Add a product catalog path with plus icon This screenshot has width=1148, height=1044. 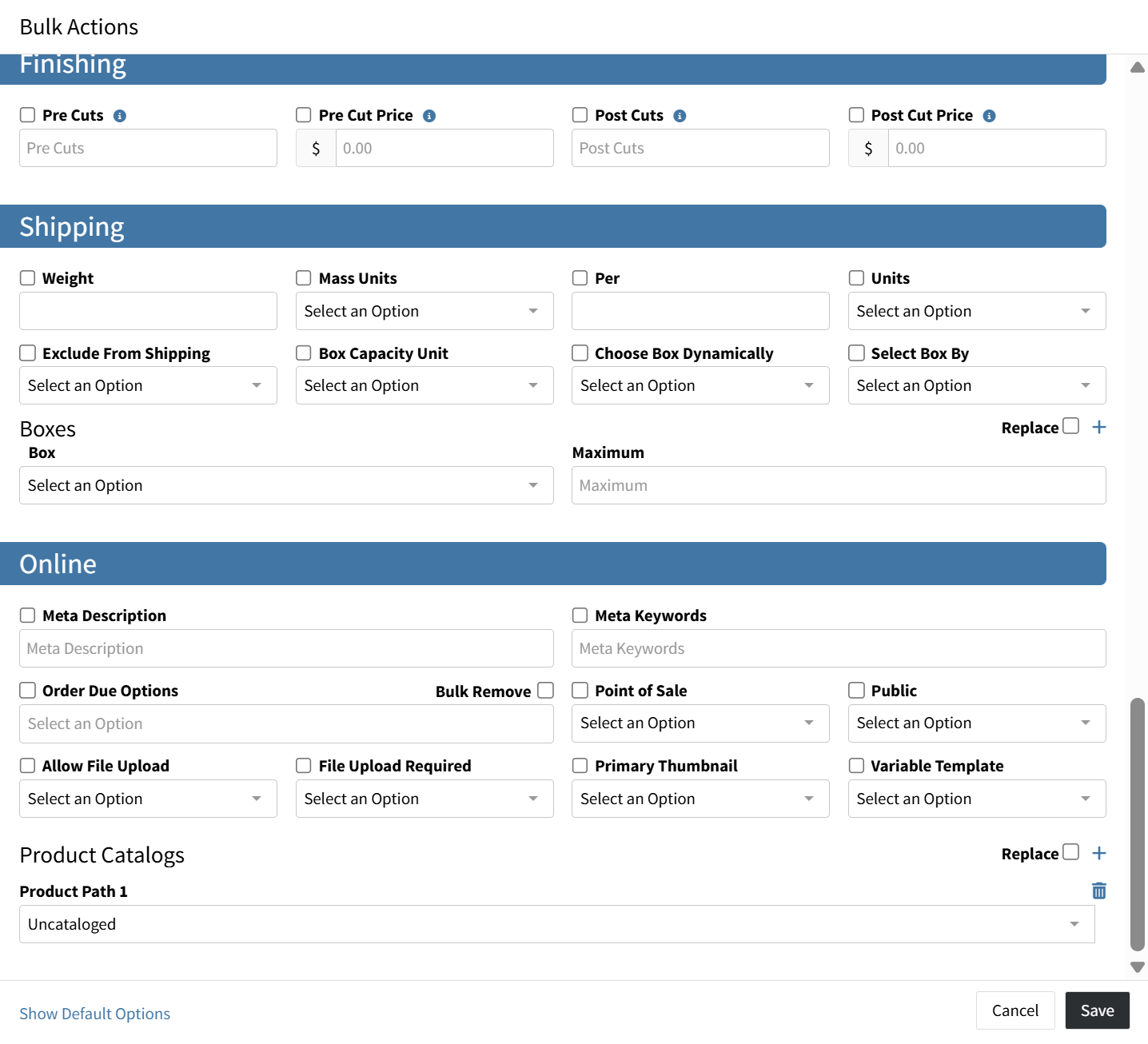[x=1099, y=853]
